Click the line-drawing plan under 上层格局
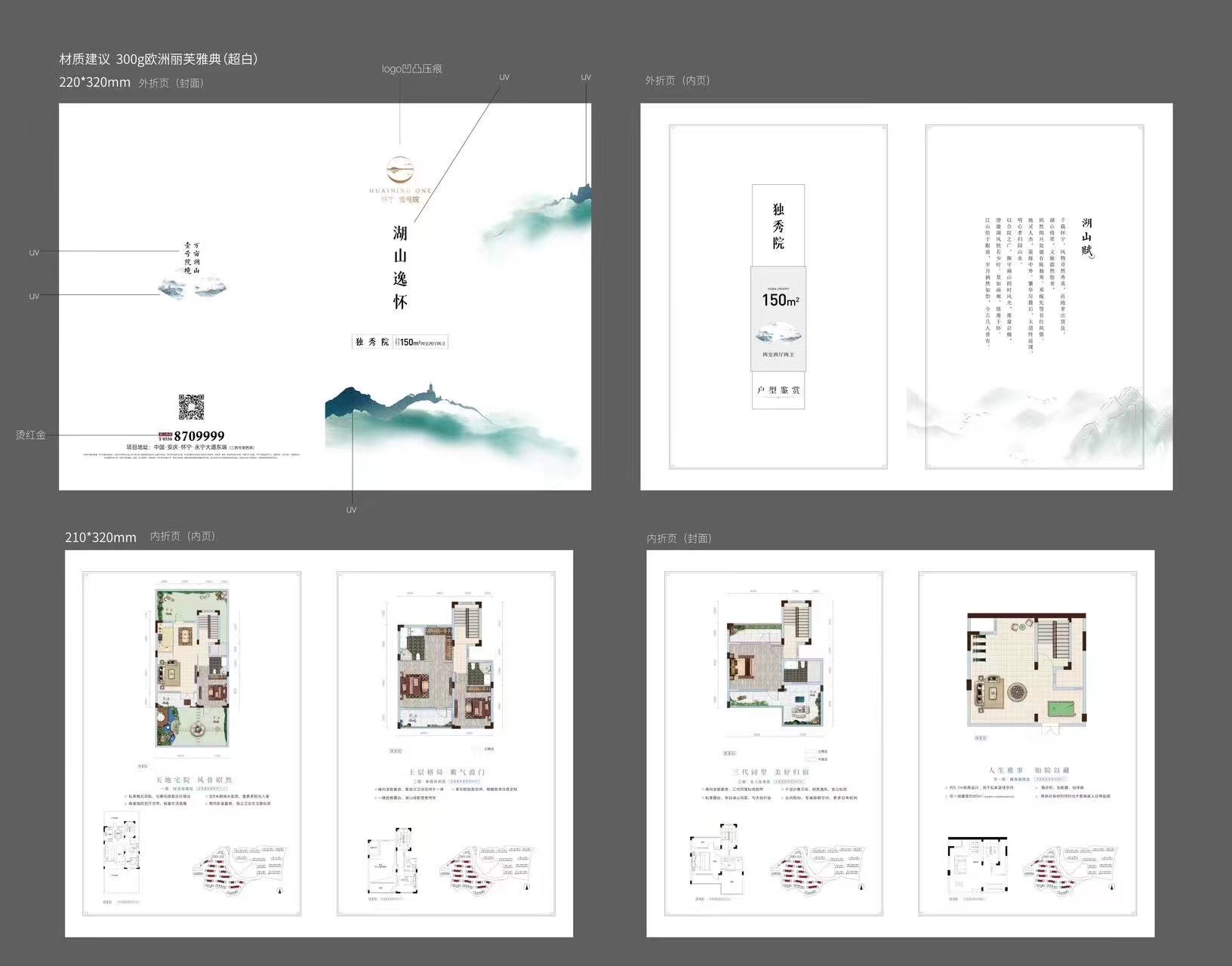 pyautogui.click(x=392, y=861)
